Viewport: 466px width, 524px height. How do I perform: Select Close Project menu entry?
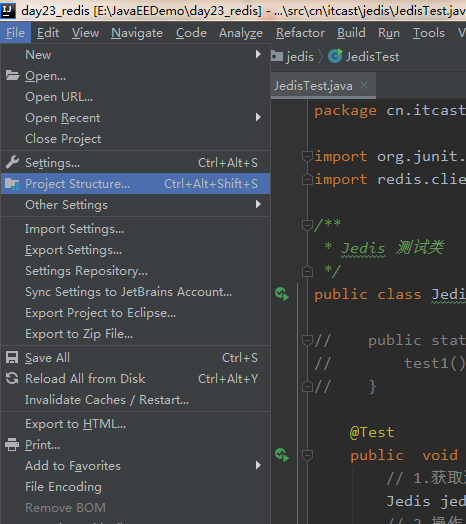[135, 139]
